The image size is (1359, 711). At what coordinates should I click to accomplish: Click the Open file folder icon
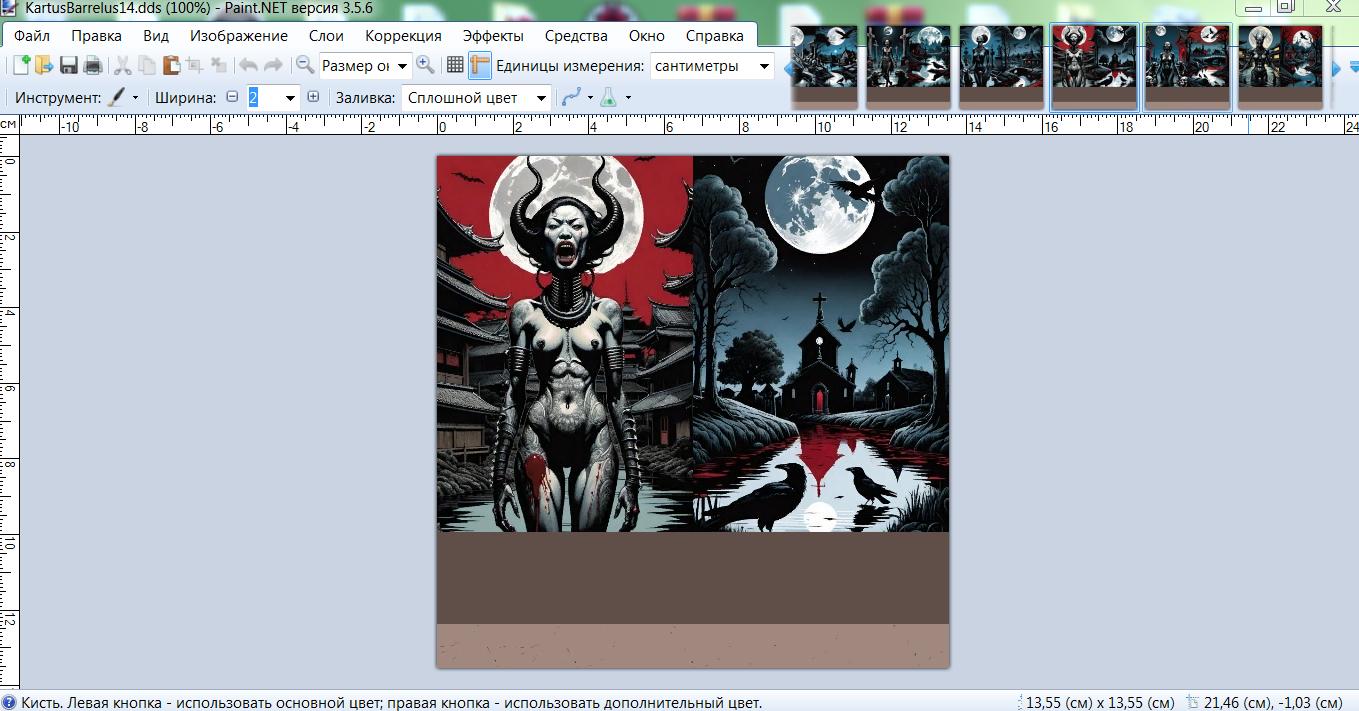click(43, 66)
